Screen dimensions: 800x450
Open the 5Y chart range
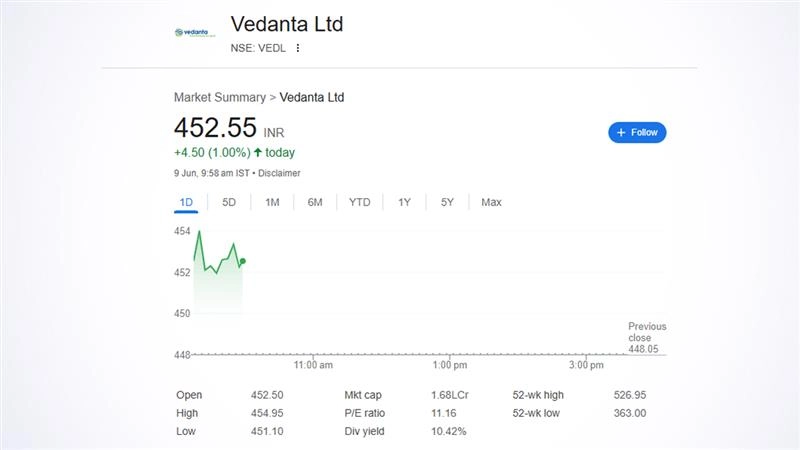tap(447, 202)
